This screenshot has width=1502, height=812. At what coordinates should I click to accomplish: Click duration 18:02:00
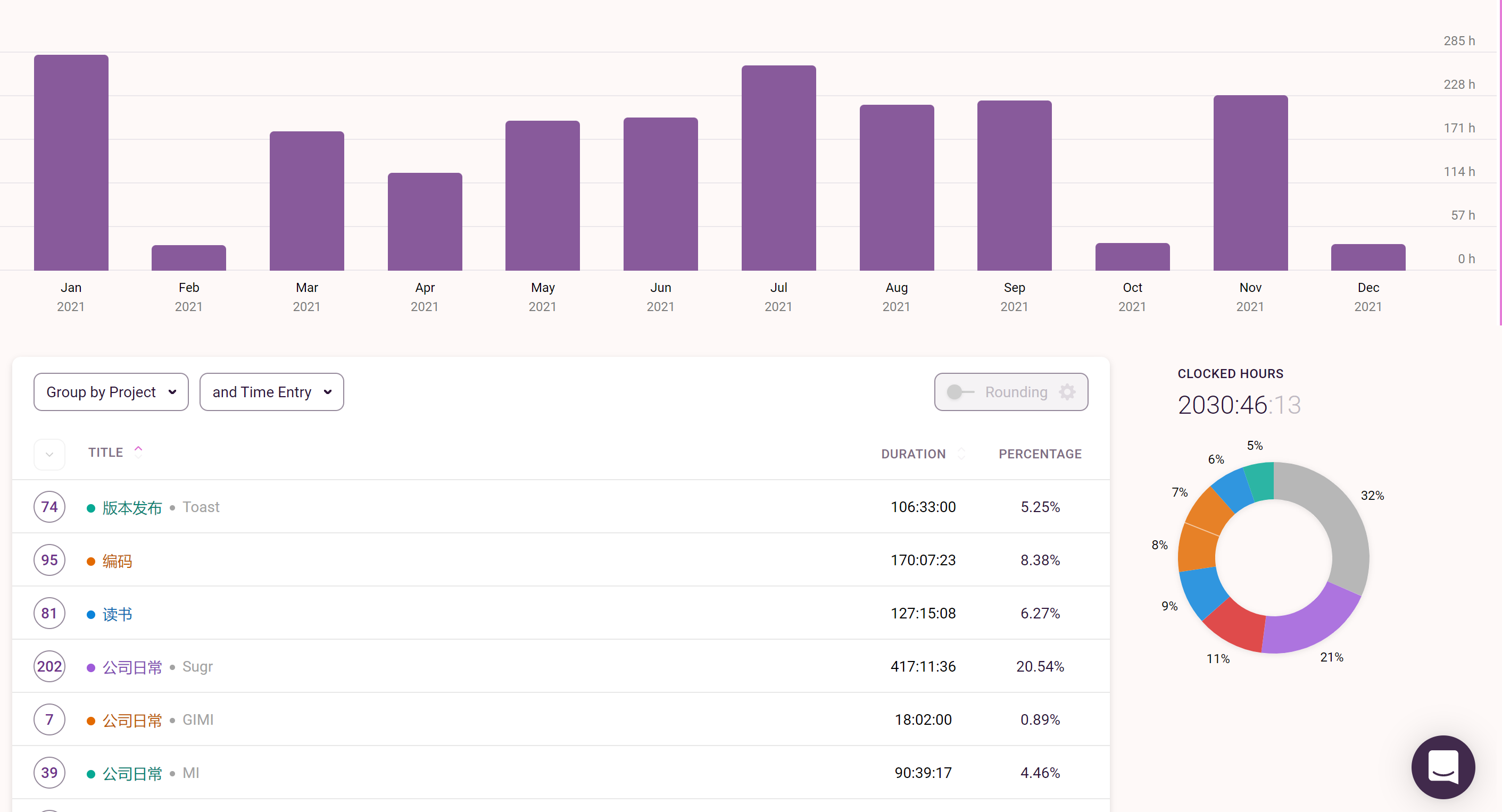pyautogui.click(x=923, y=719)
